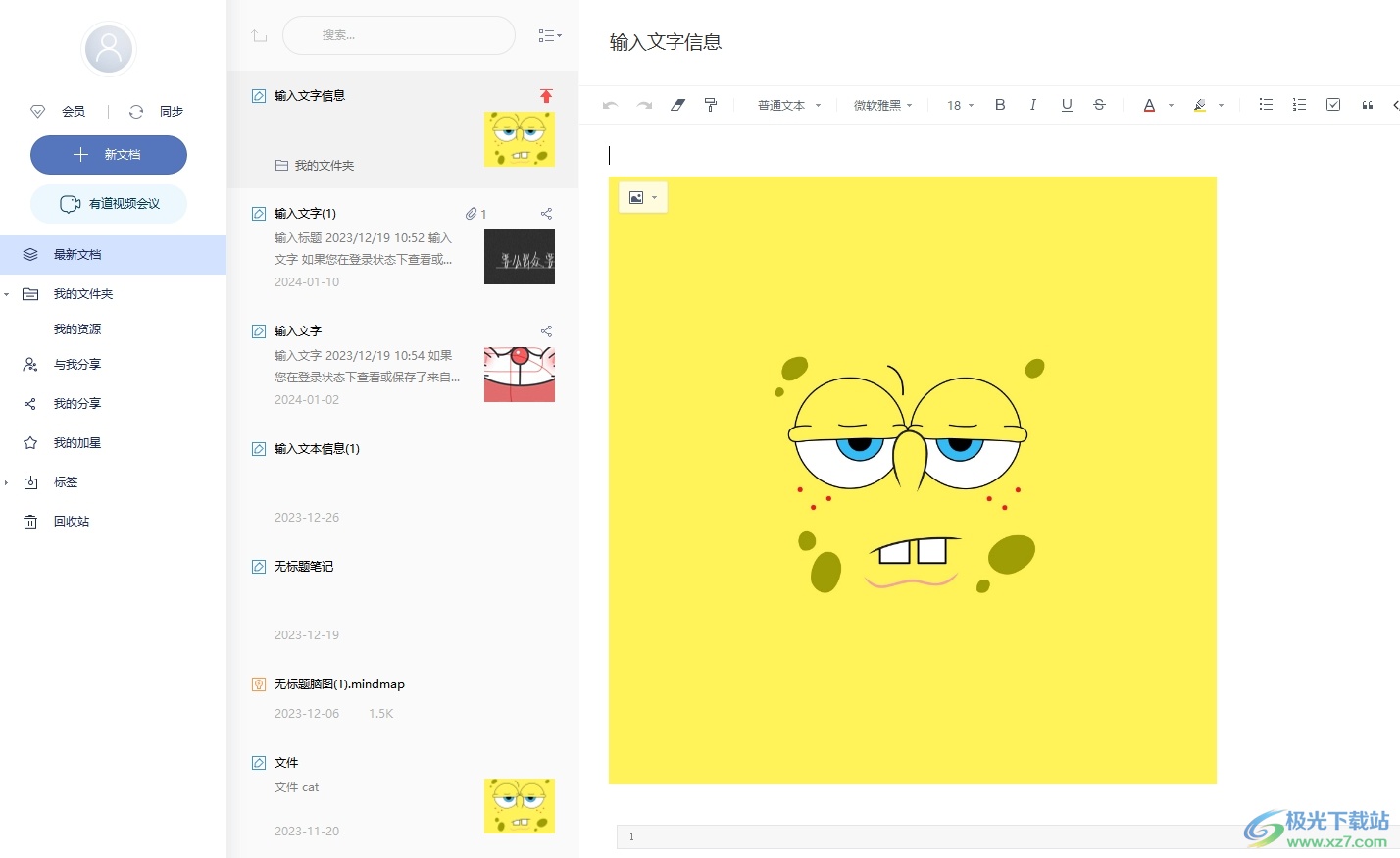
Task: Open the user avatar profile
Action: coord(109,49)
